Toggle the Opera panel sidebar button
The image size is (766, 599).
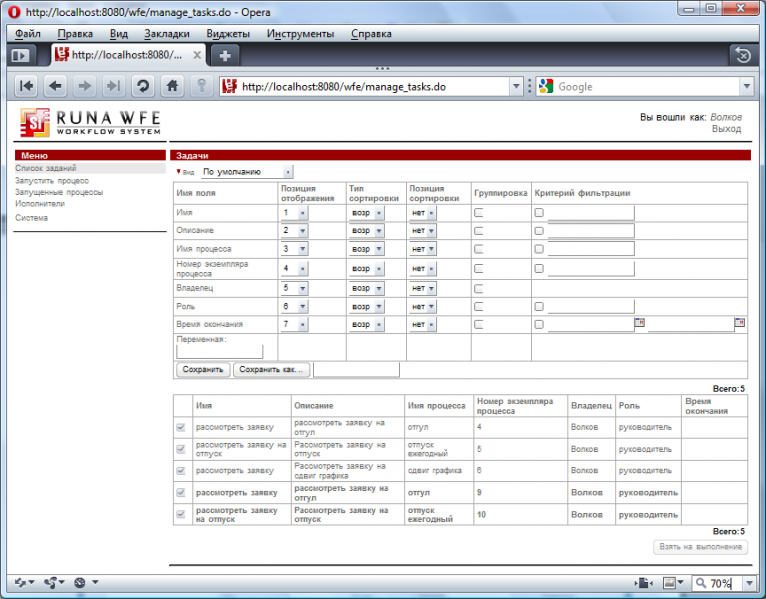tap(20, 55)
